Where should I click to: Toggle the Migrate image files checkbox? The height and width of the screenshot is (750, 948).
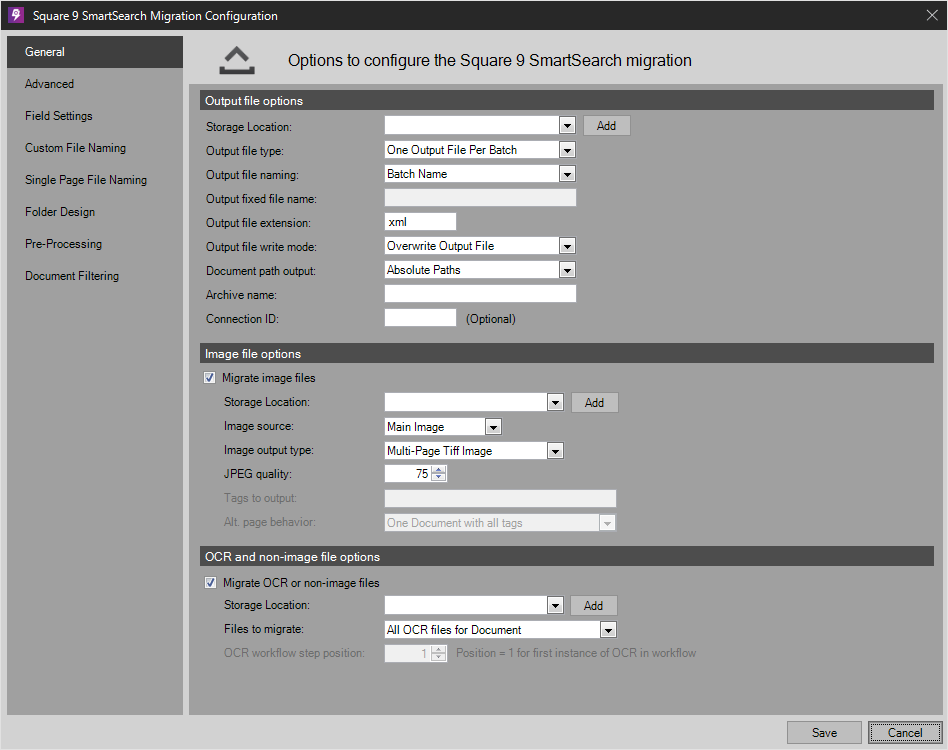tap(209, 378)
